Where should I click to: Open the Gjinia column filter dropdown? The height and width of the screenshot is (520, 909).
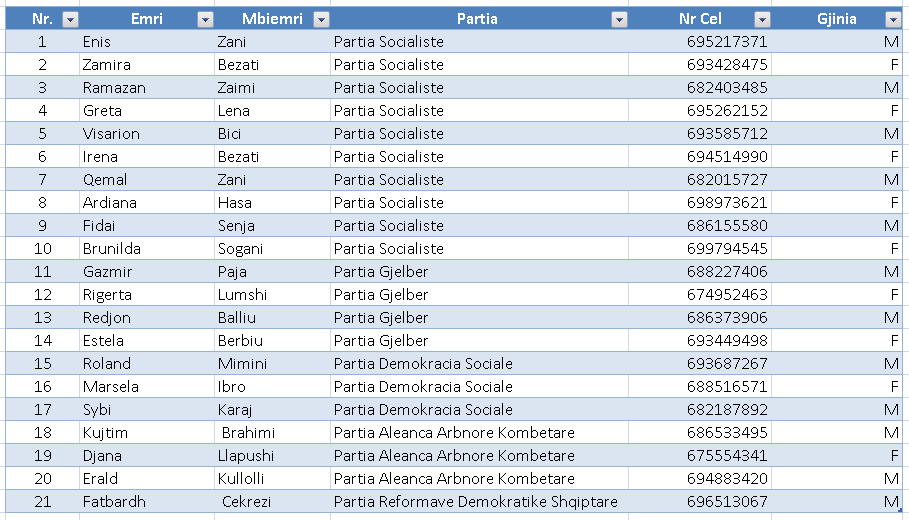coord(893,19)
